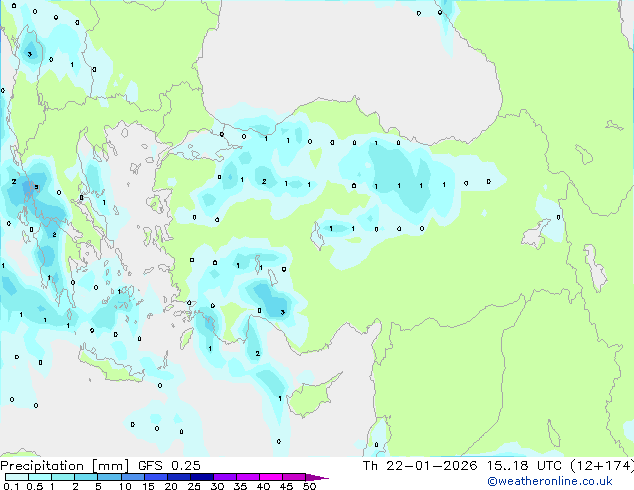Select the 25–30 mm purple legend swatch
Viewport: 634px width, 490px height.
click(205, 477)
